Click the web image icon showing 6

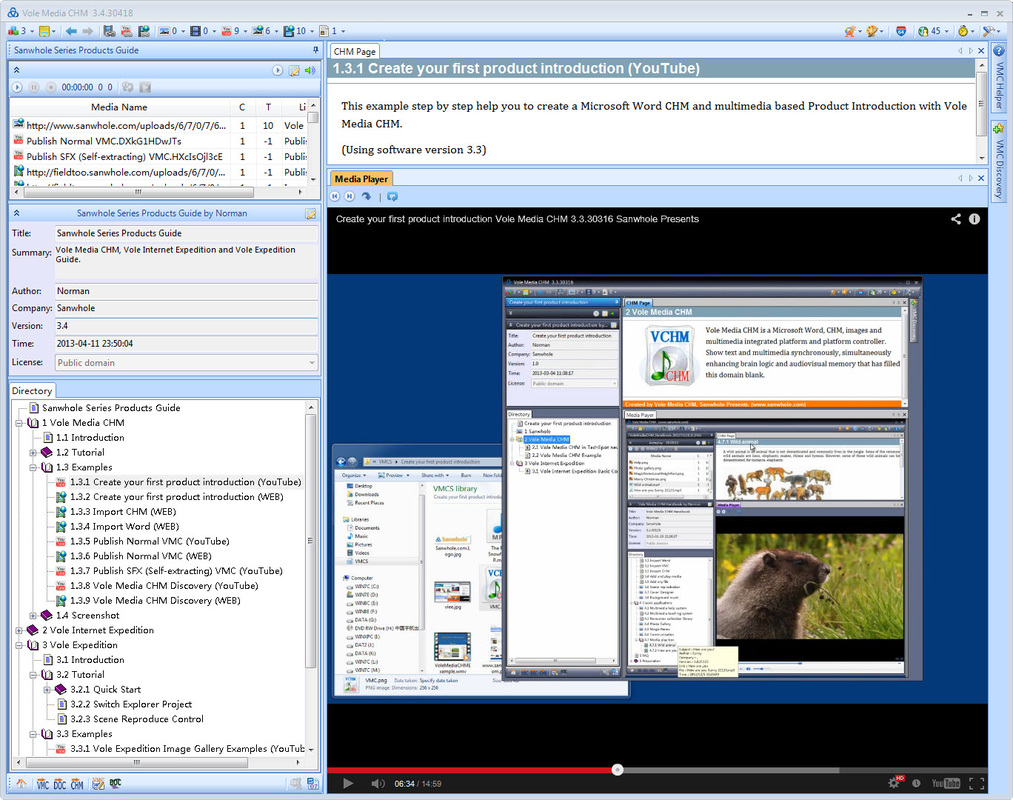tap(258, 30)
